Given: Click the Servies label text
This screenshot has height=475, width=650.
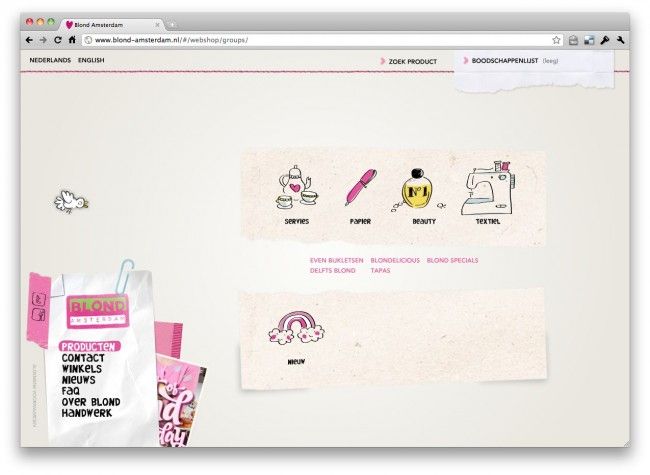Looking at the screenshot, I should [x=297, y=221].
